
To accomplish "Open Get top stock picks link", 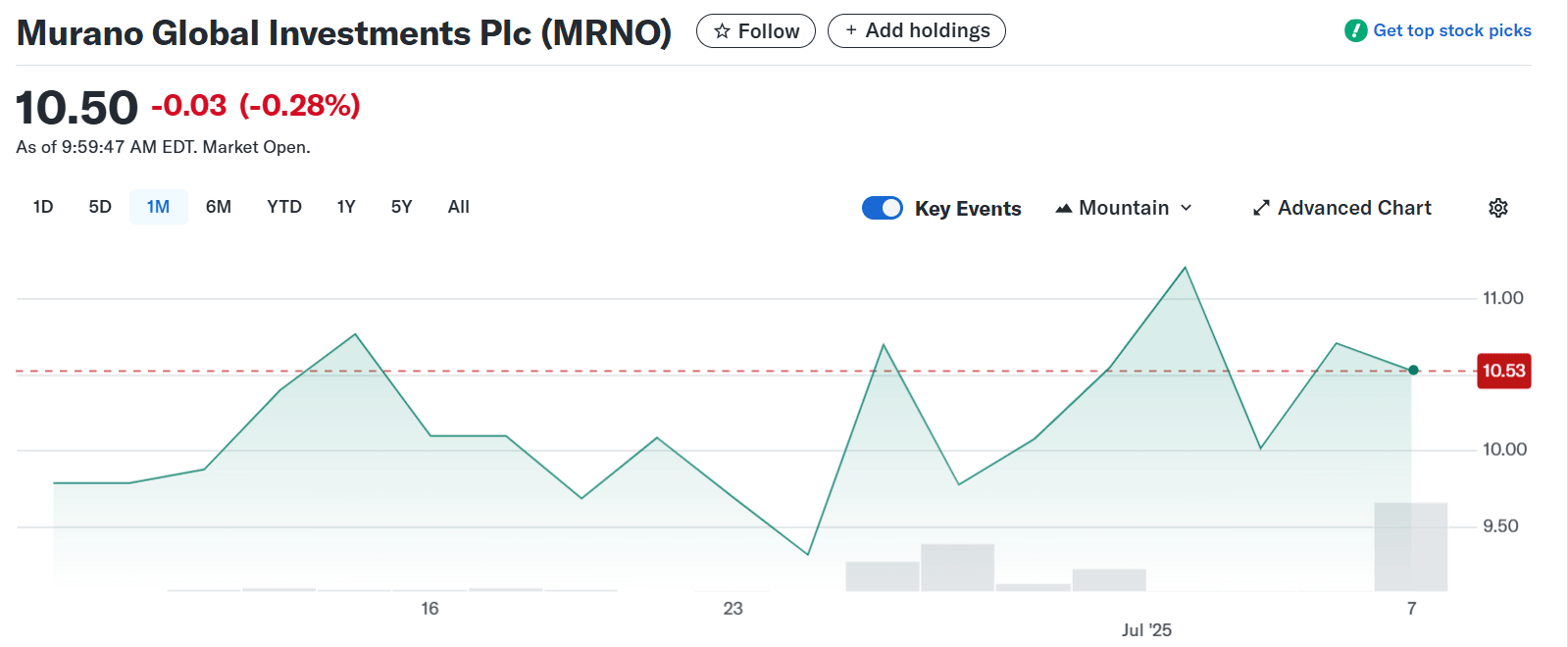I will (x=1452, y=30).
